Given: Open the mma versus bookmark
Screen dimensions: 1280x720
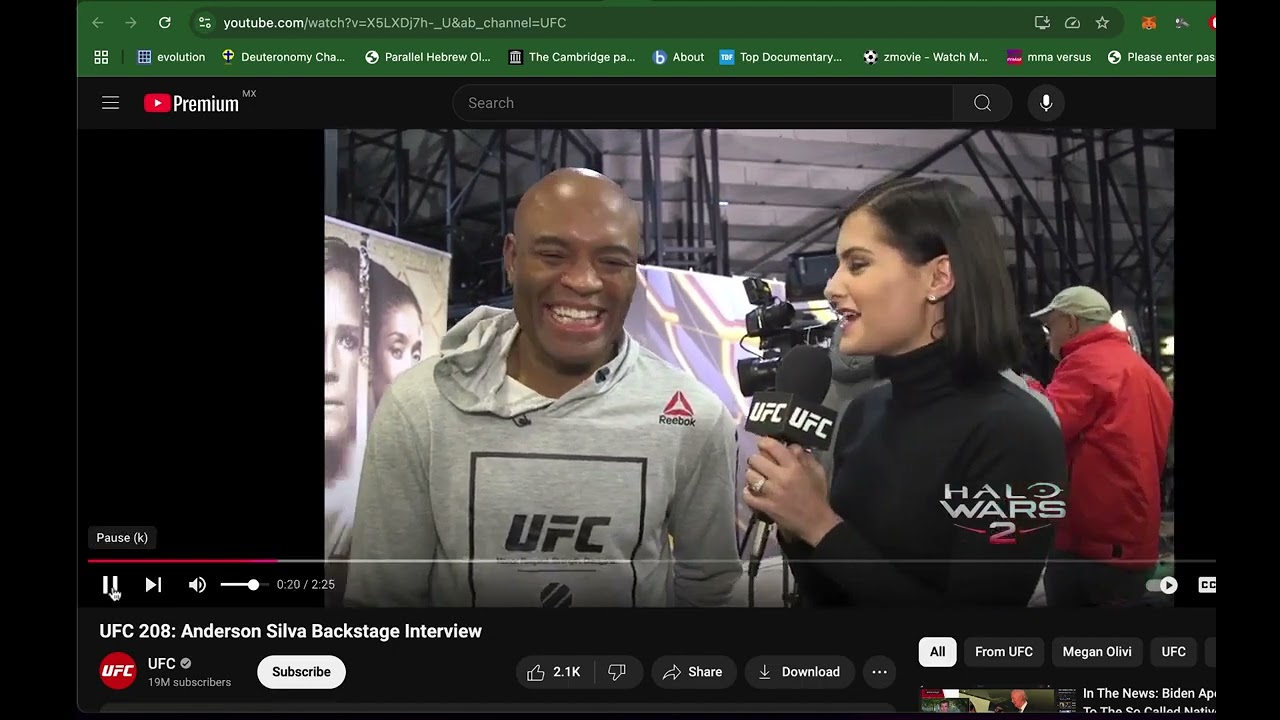Looking at the screenshot, I should click(1049, 57).
